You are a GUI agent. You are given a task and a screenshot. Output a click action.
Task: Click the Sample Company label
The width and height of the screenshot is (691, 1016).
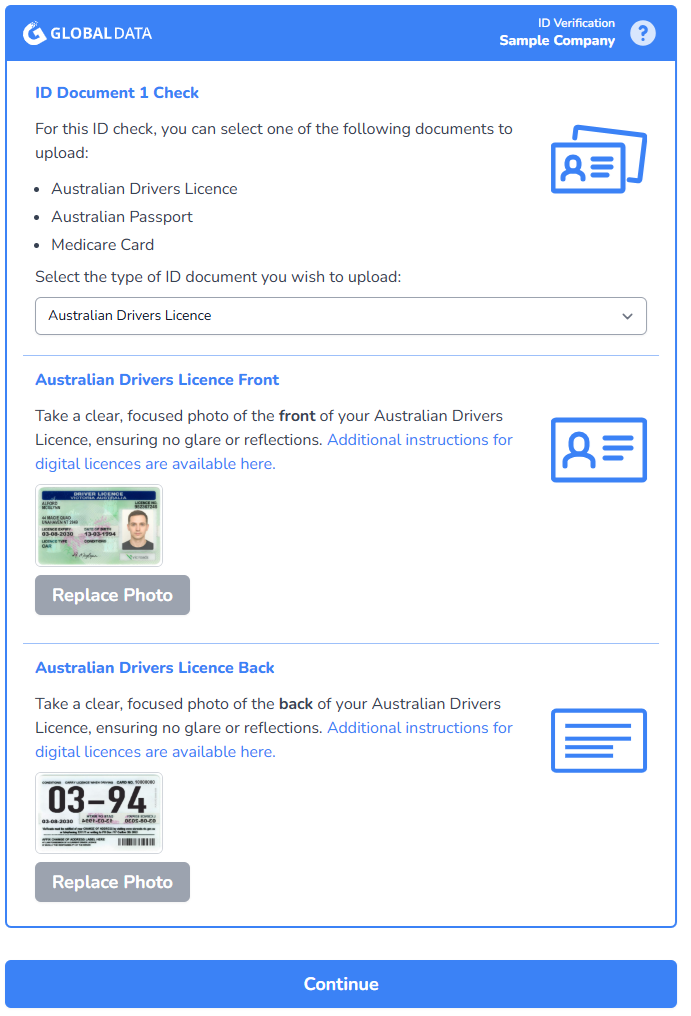tap(557, 41)
